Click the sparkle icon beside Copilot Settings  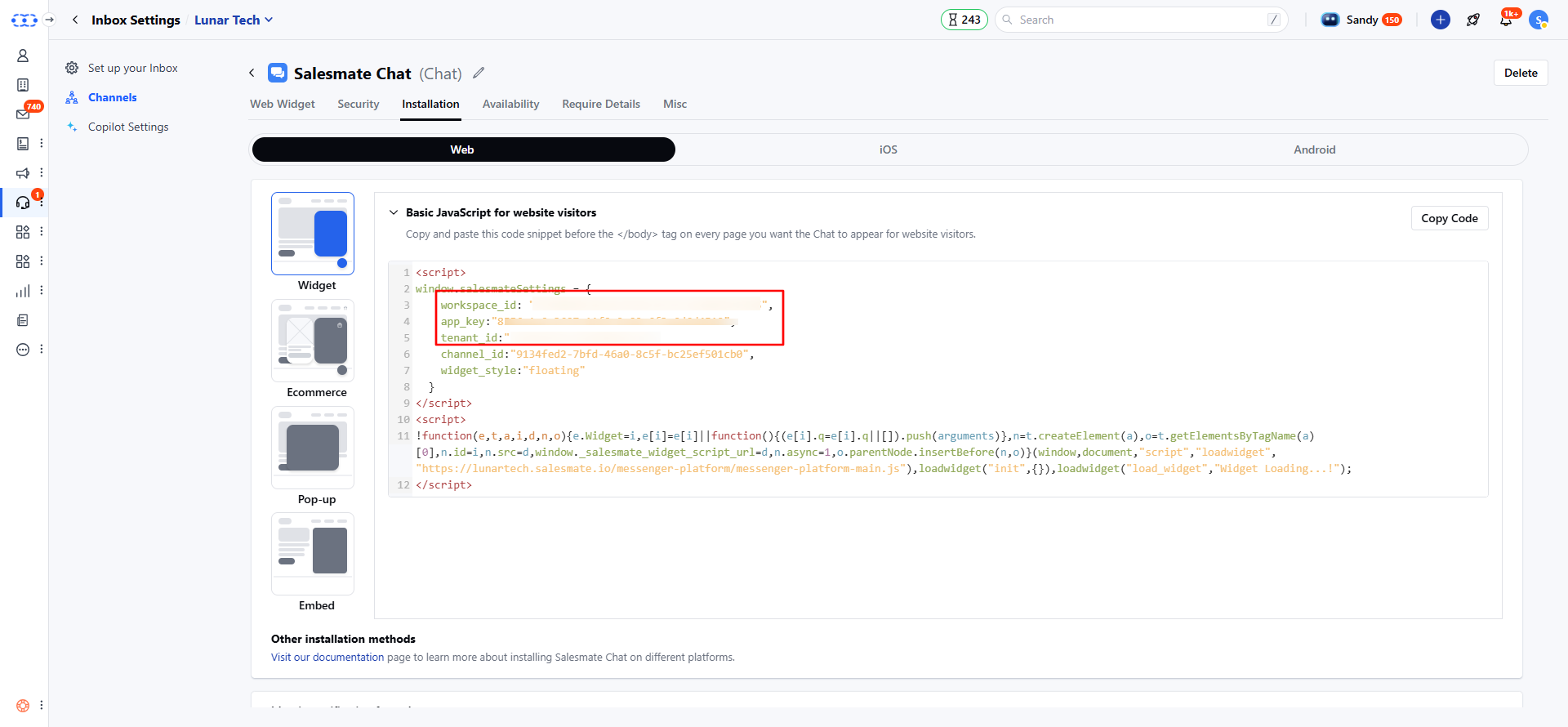click(72, 127)
